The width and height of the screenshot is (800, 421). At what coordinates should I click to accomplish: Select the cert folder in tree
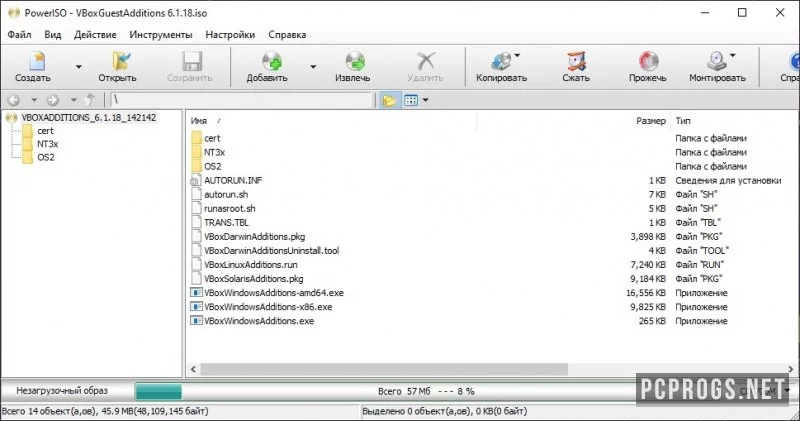[x=45, y=131]
